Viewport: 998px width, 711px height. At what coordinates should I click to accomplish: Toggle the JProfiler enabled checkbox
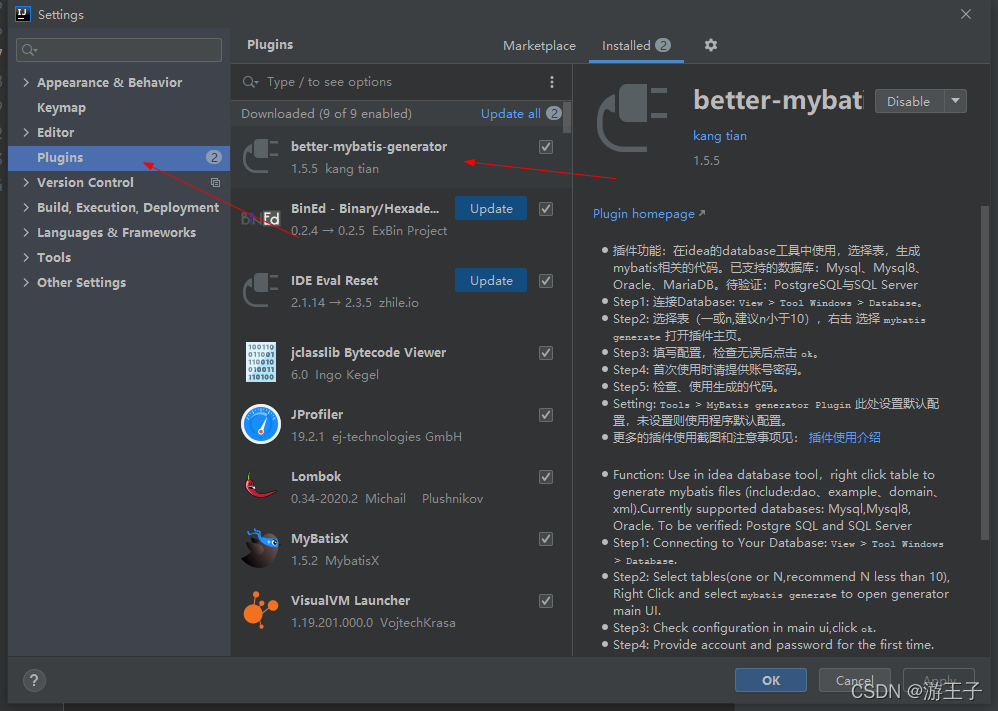(545, 415)
